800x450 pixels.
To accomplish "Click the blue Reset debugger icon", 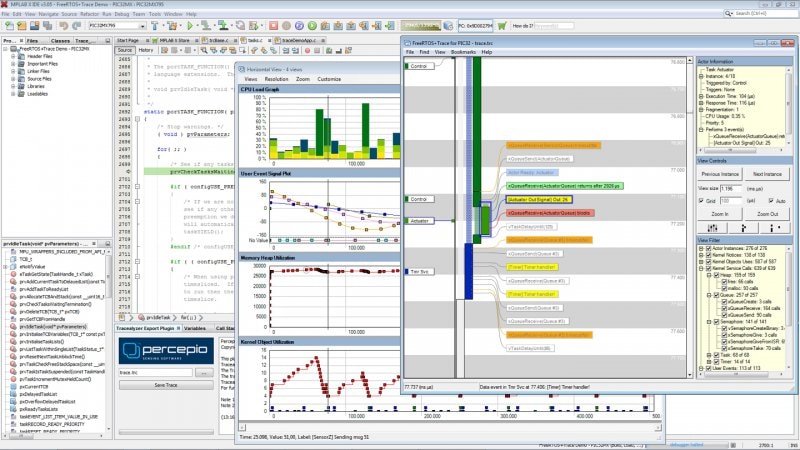I will (x=299, y=26).
